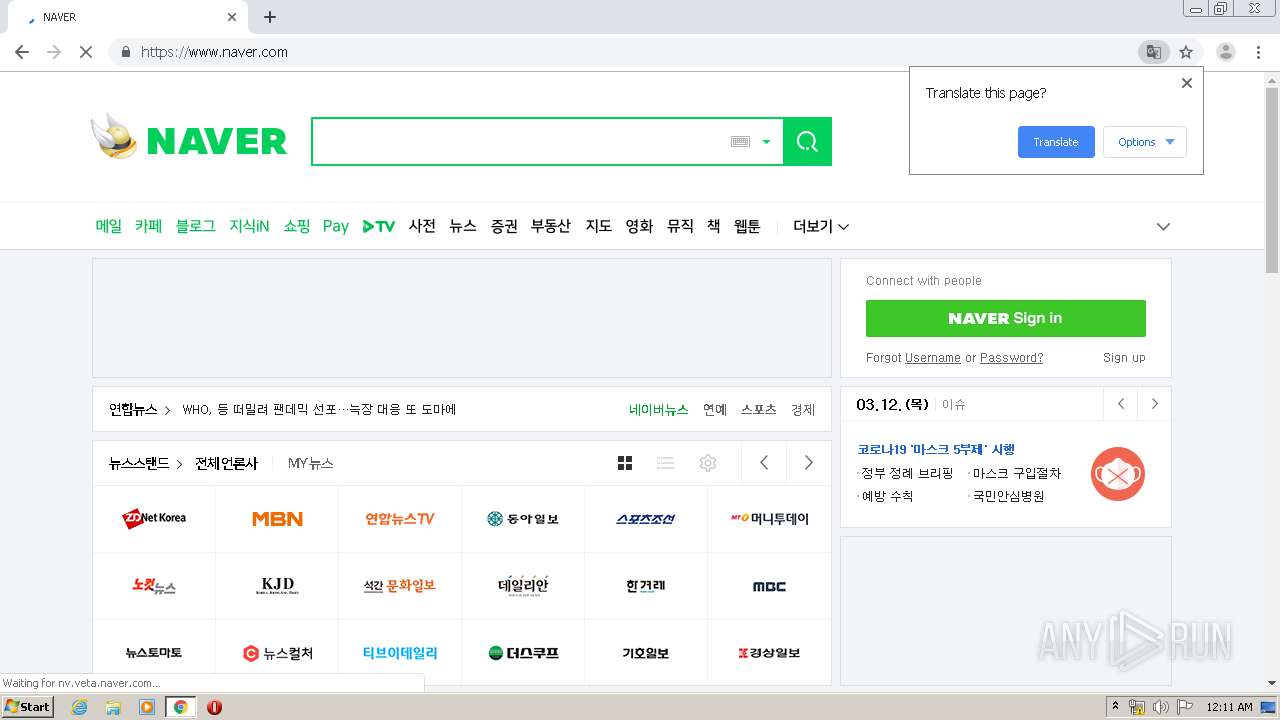1280x720 pixels.
Task: Click the green search magnifier button
Action: [x=807, y=141]
